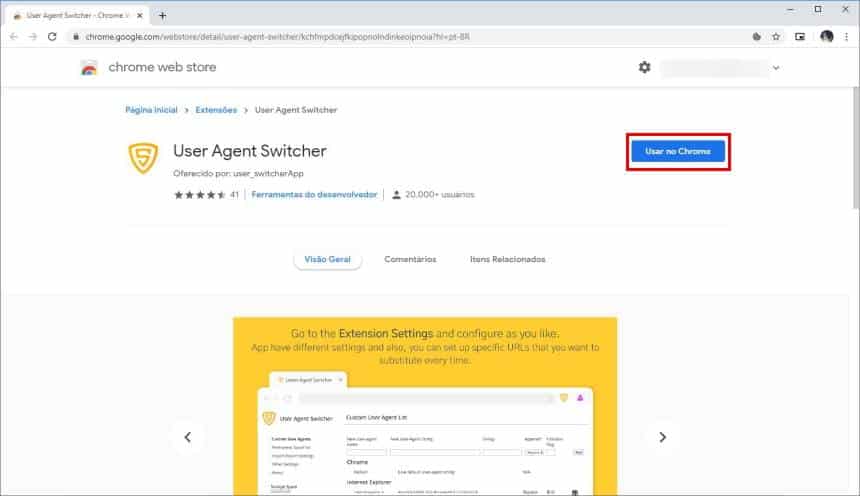Click the 20.000+ usuários text
The height and width of the screenshot is (496, 860).
(439, 194)
